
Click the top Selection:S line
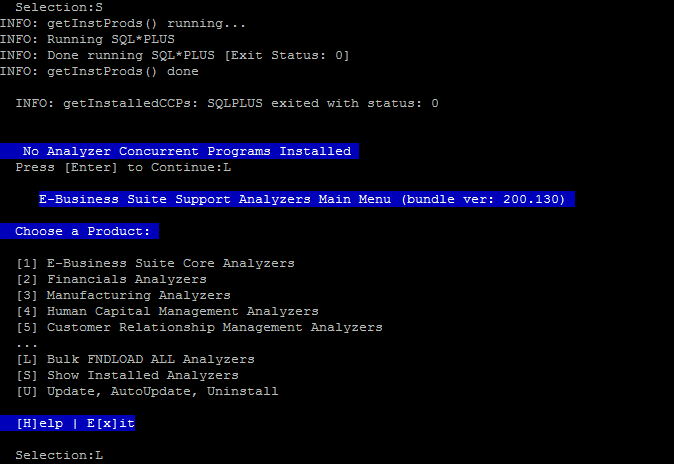pos(59,7)
